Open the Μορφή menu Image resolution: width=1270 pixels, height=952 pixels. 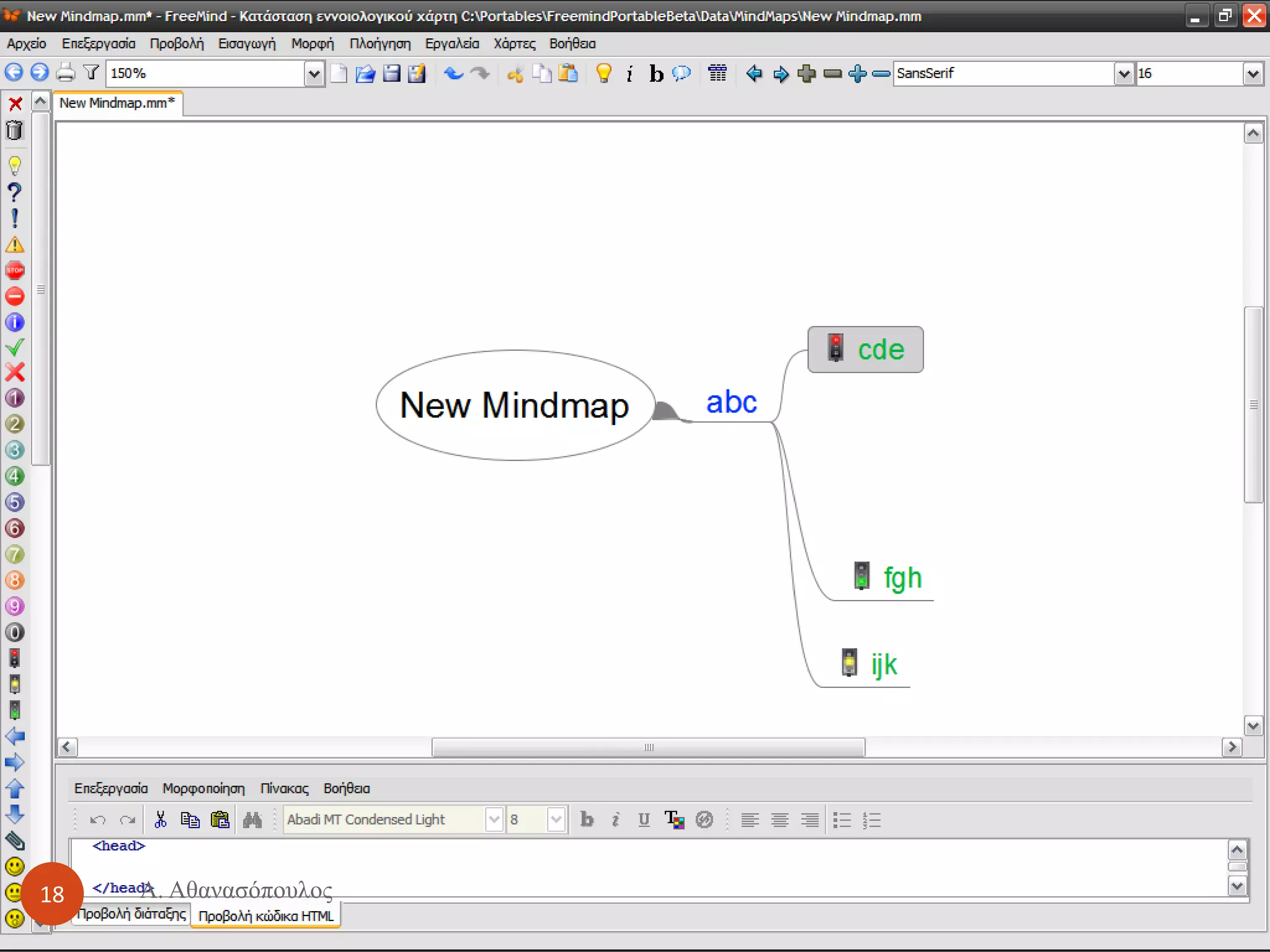pos(313,43)
